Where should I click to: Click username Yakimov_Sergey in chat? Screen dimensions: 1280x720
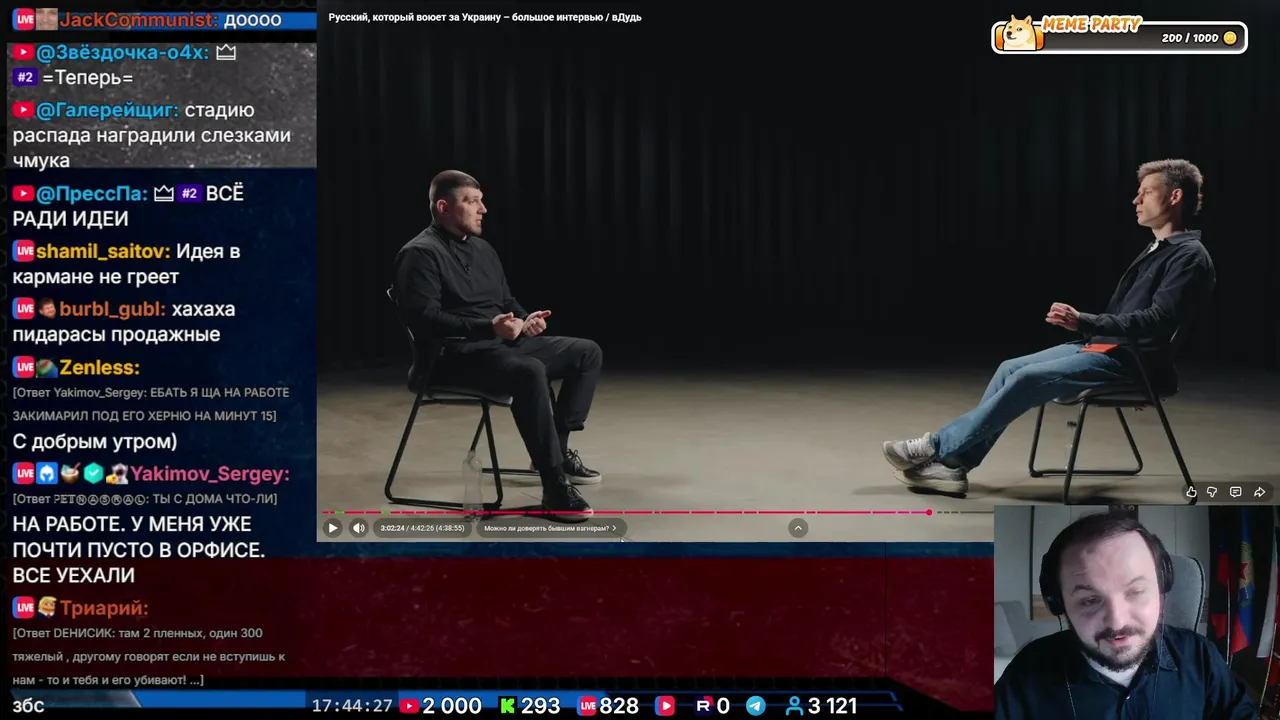pyautogui.click(x=210, y=473)
